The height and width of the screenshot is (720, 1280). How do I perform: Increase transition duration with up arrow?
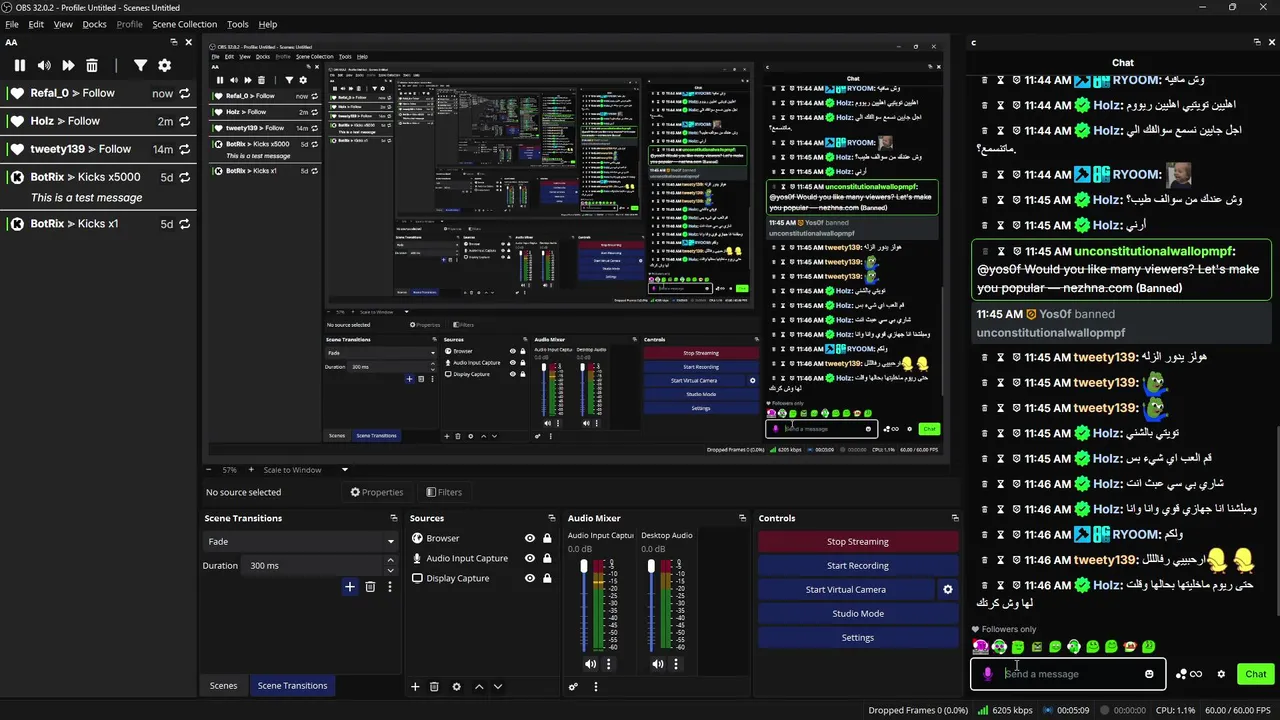tap(392, 562)
